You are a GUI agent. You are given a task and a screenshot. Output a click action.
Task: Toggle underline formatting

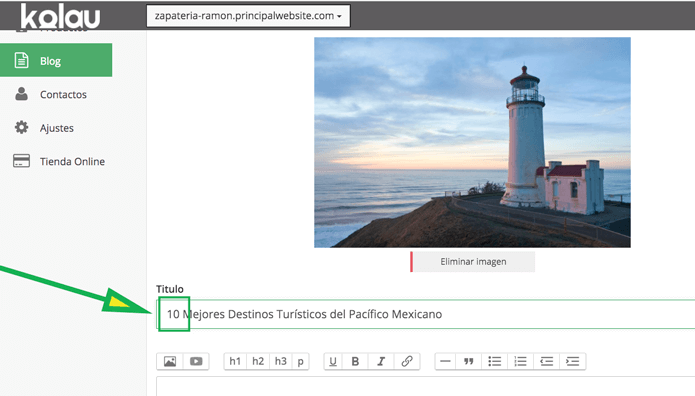point(333,361)
